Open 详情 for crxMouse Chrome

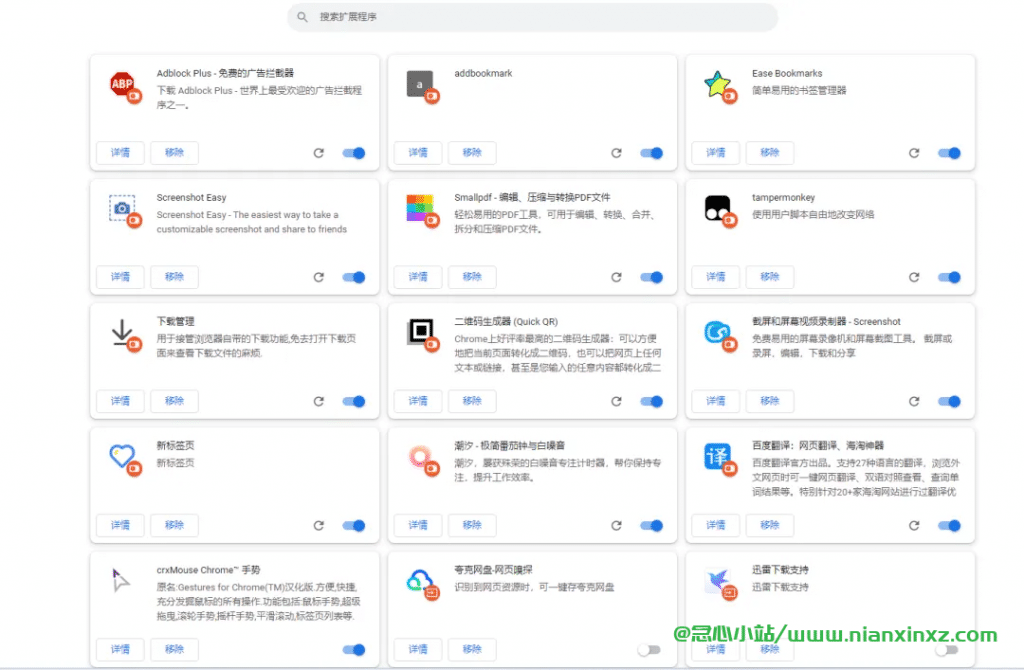[x=120, y=649]
